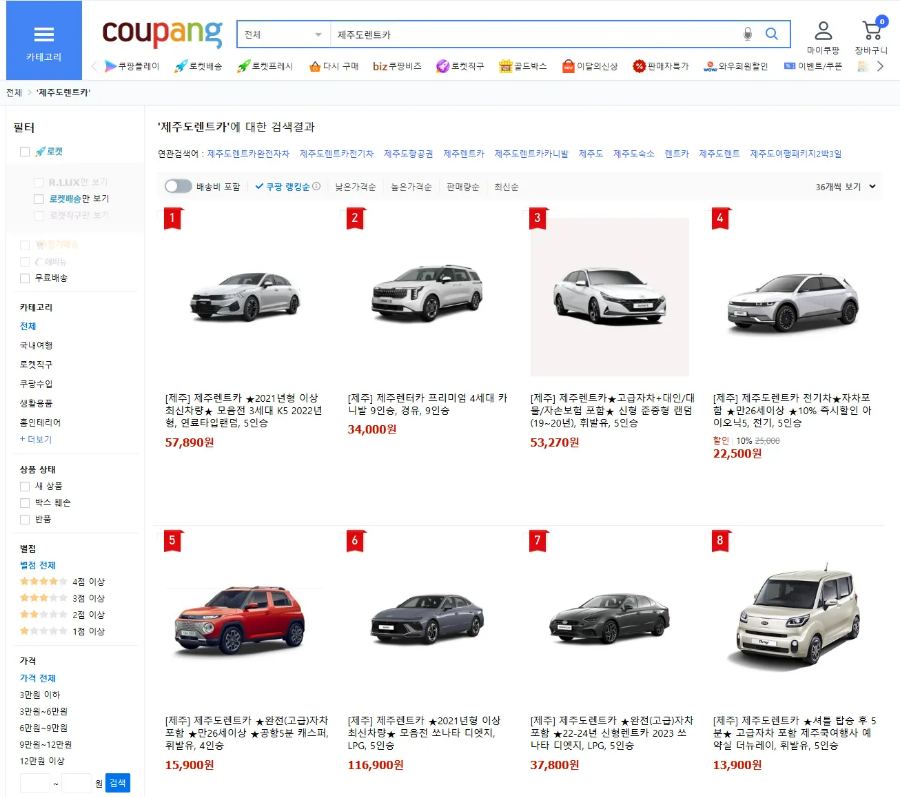Open the 전체 search category dropdown
The image size is (900, 797).
284,34
